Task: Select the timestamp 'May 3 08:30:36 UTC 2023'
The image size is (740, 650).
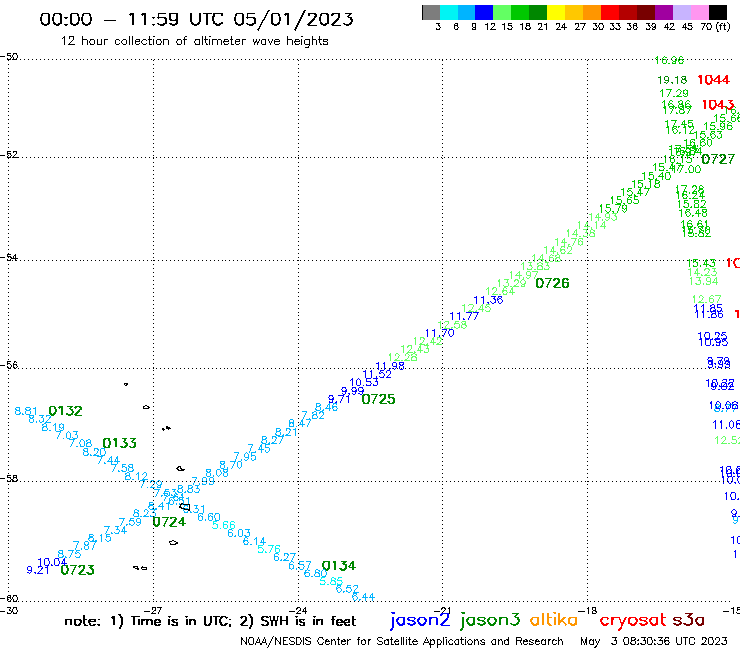Action: [654, 642]
